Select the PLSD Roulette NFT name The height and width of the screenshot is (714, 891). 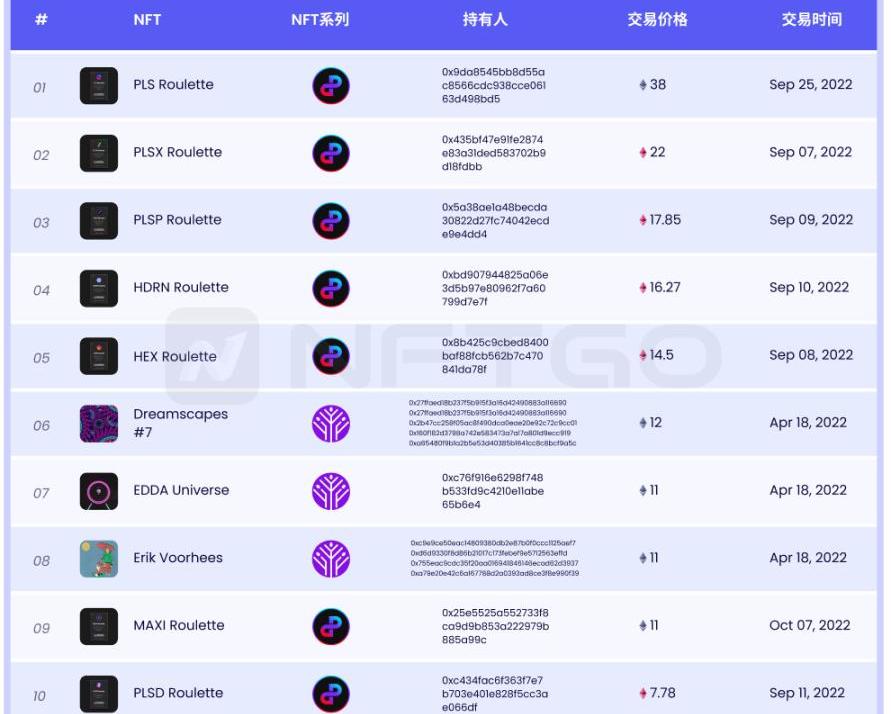(x=178, y=693)
